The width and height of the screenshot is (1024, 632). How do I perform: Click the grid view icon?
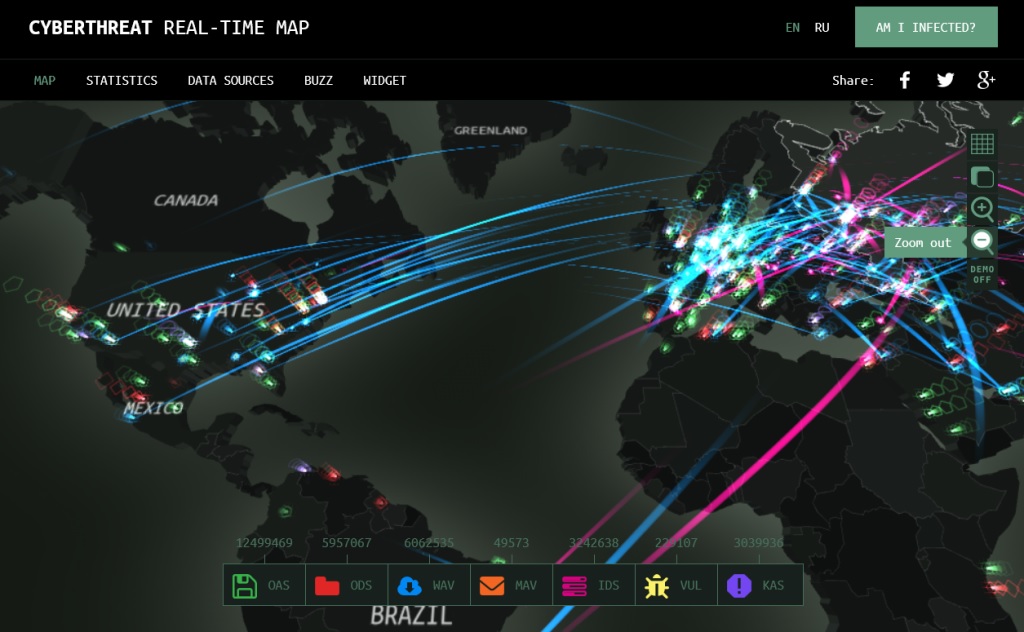click(x=982, y=143)
